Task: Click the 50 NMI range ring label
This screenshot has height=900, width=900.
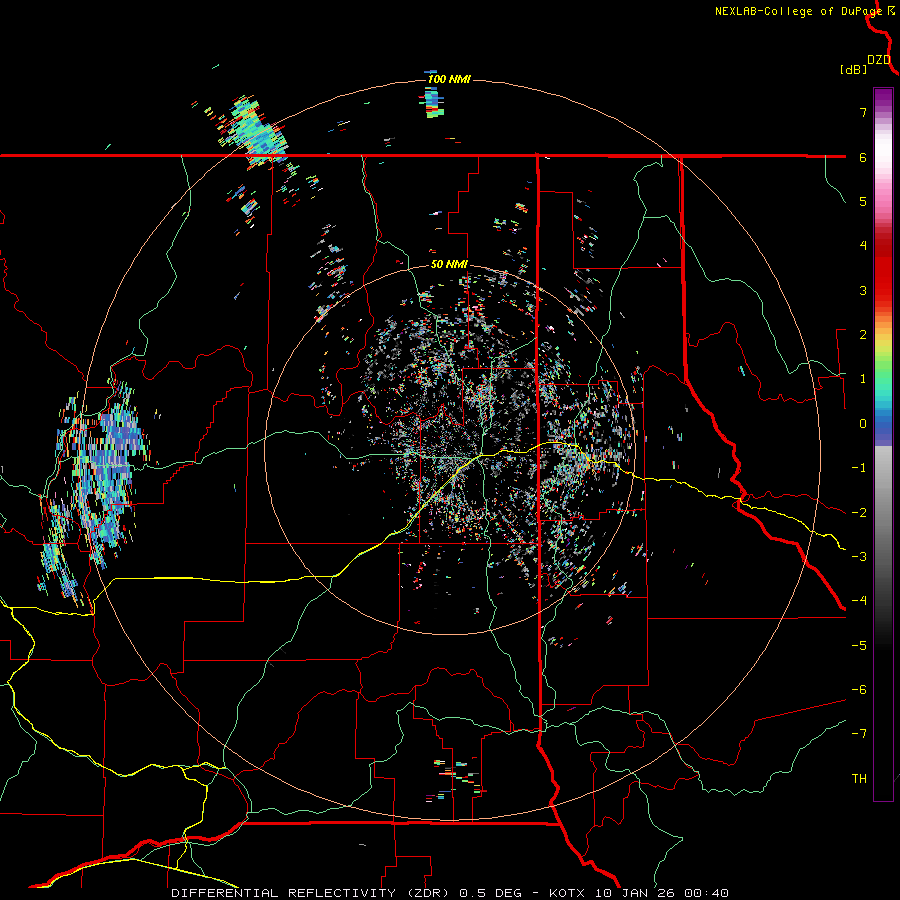Action: 449,264
